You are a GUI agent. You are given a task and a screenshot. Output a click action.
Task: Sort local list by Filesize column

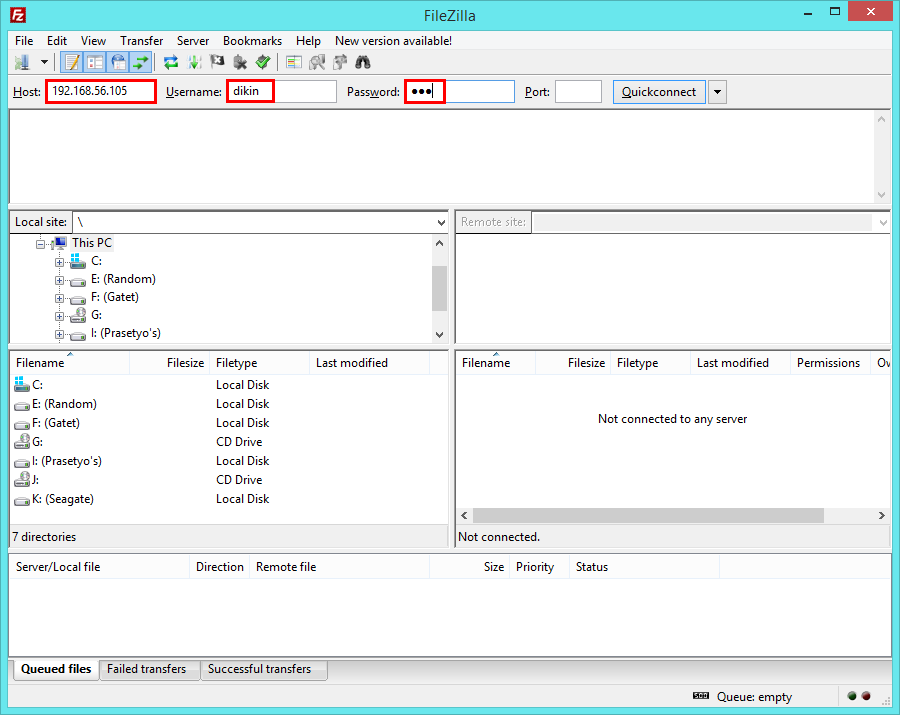click(x=170, y=363)
